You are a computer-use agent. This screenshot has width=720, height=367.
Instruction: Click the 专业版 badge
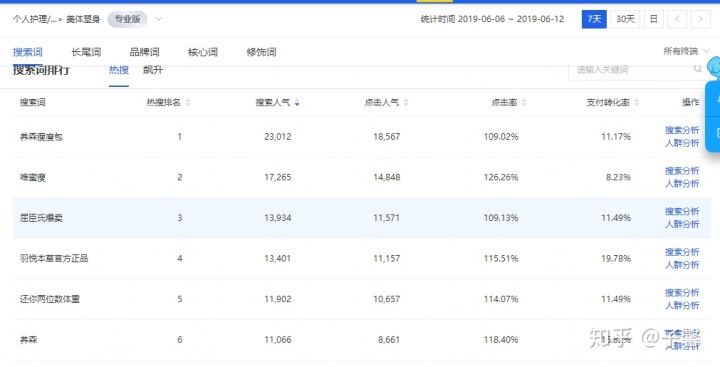click(x=128, y=19)
